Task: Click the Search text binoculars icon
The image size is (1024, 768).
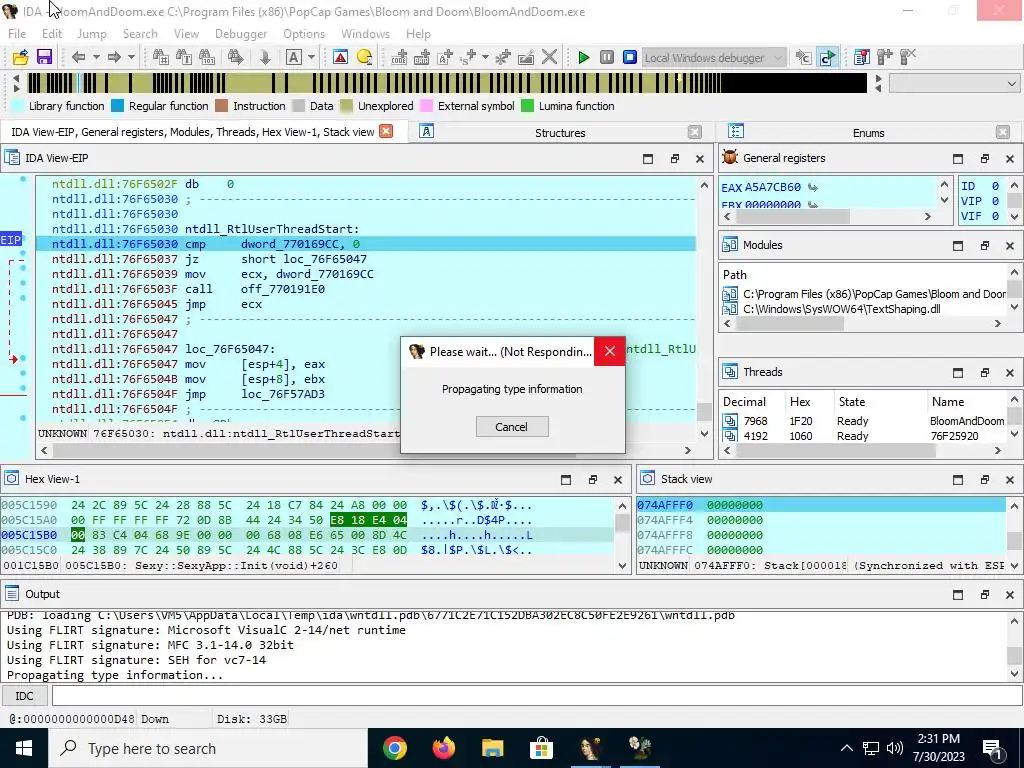Action: (x=184, y=57)
